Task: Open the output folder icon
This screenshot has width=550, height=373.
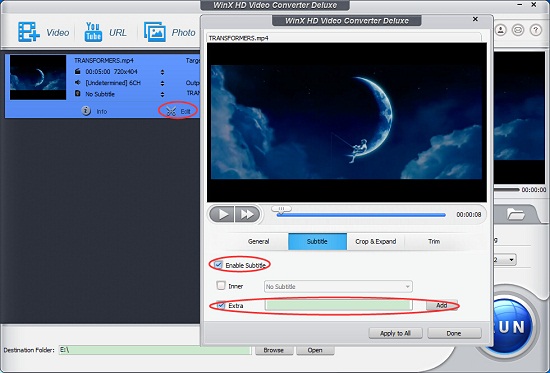Action: tap(515, 214)
